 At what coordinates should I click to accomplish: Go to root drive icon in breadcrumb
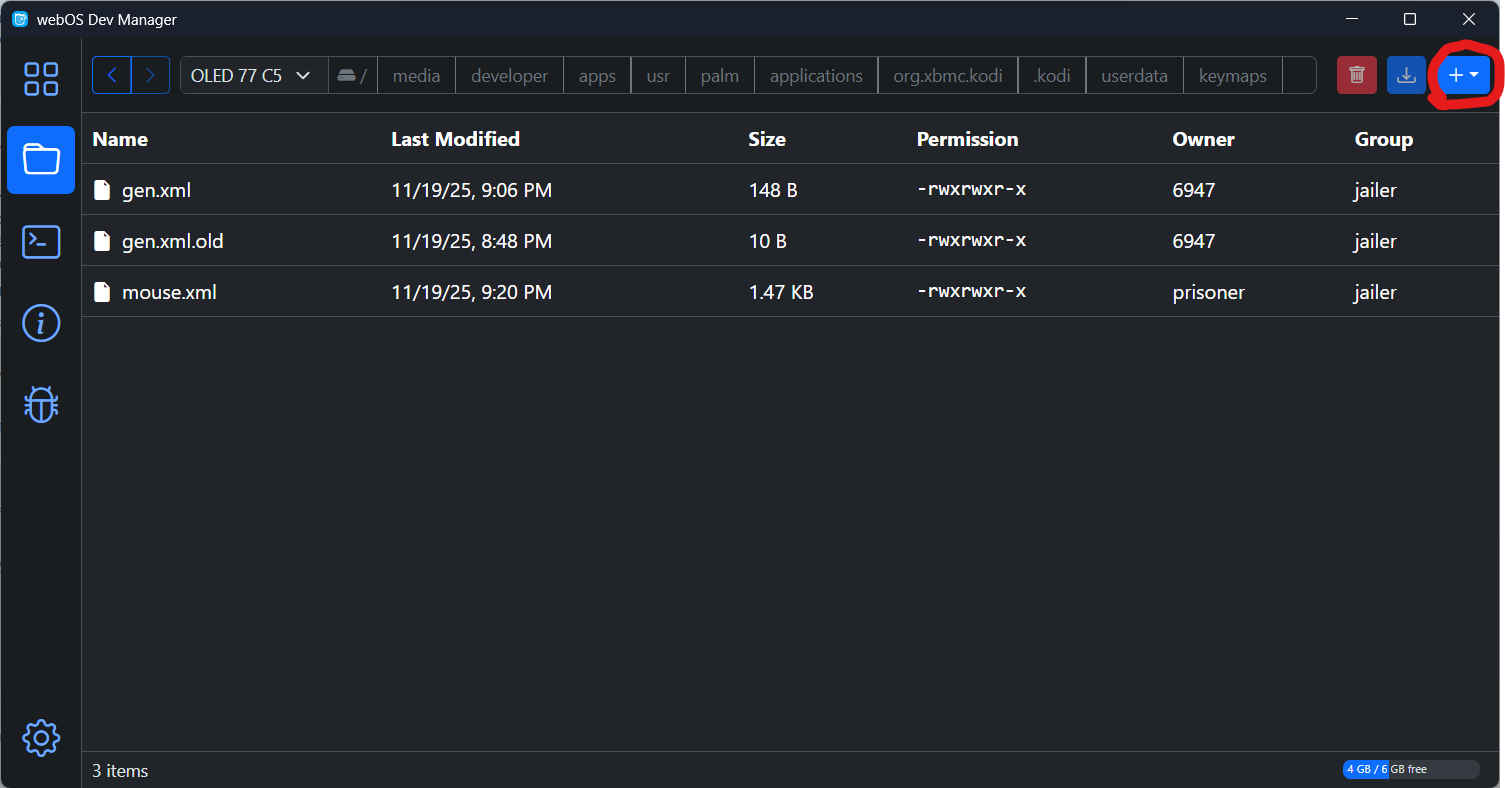click(352, 76)
